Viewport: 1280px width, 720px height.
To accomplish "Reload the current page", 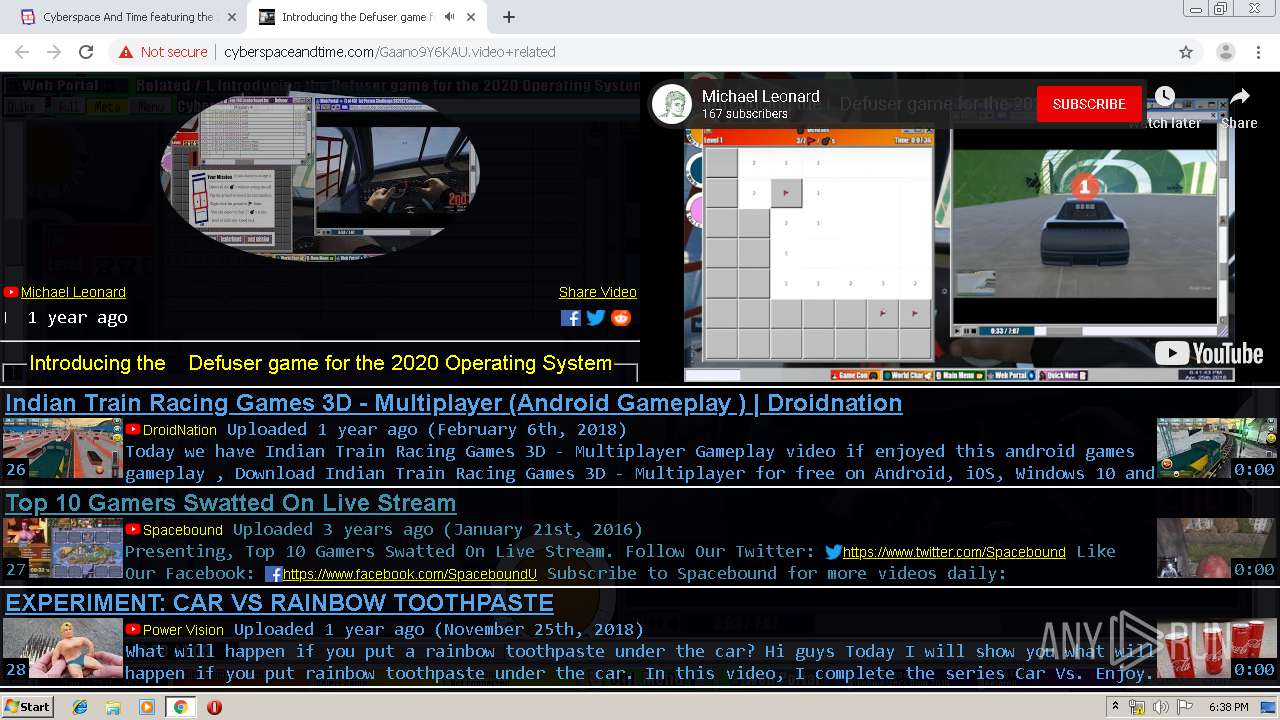I will [x=86, y=52].
